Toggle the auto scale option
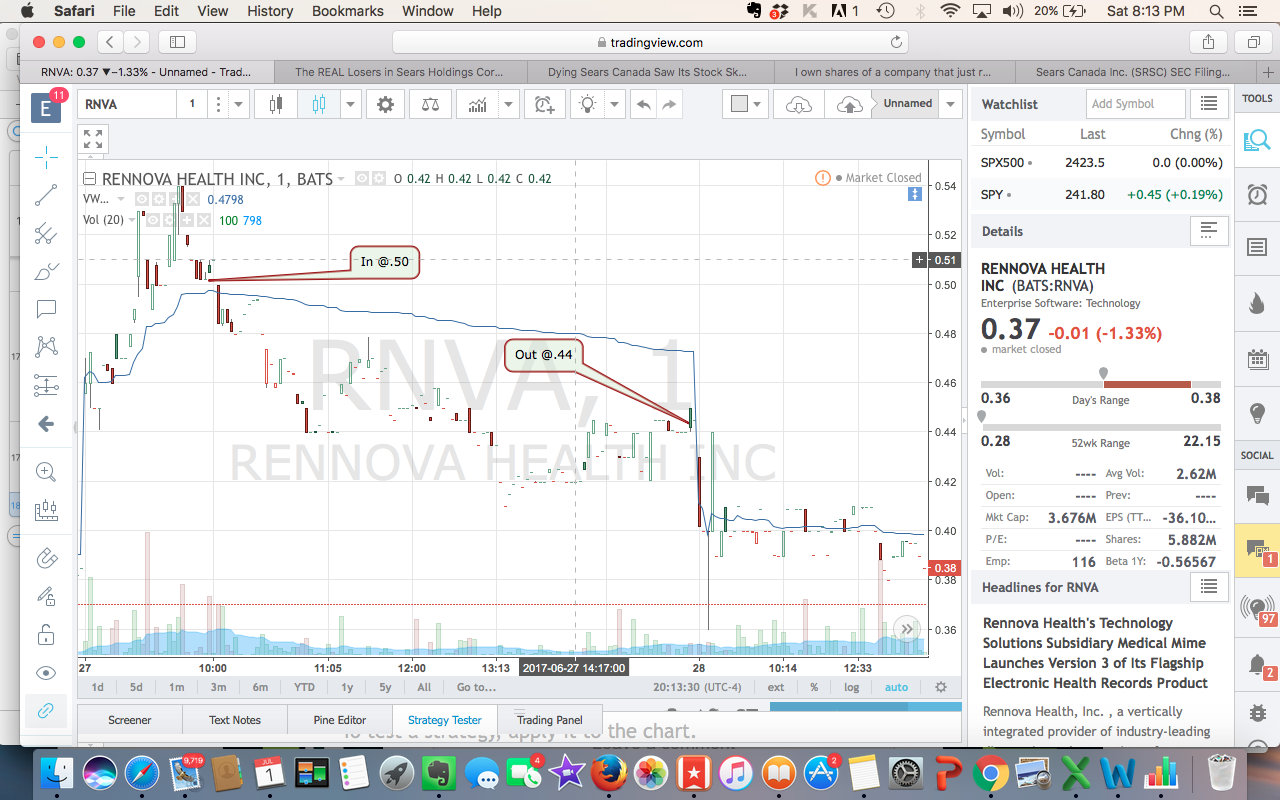 point(896,687)
